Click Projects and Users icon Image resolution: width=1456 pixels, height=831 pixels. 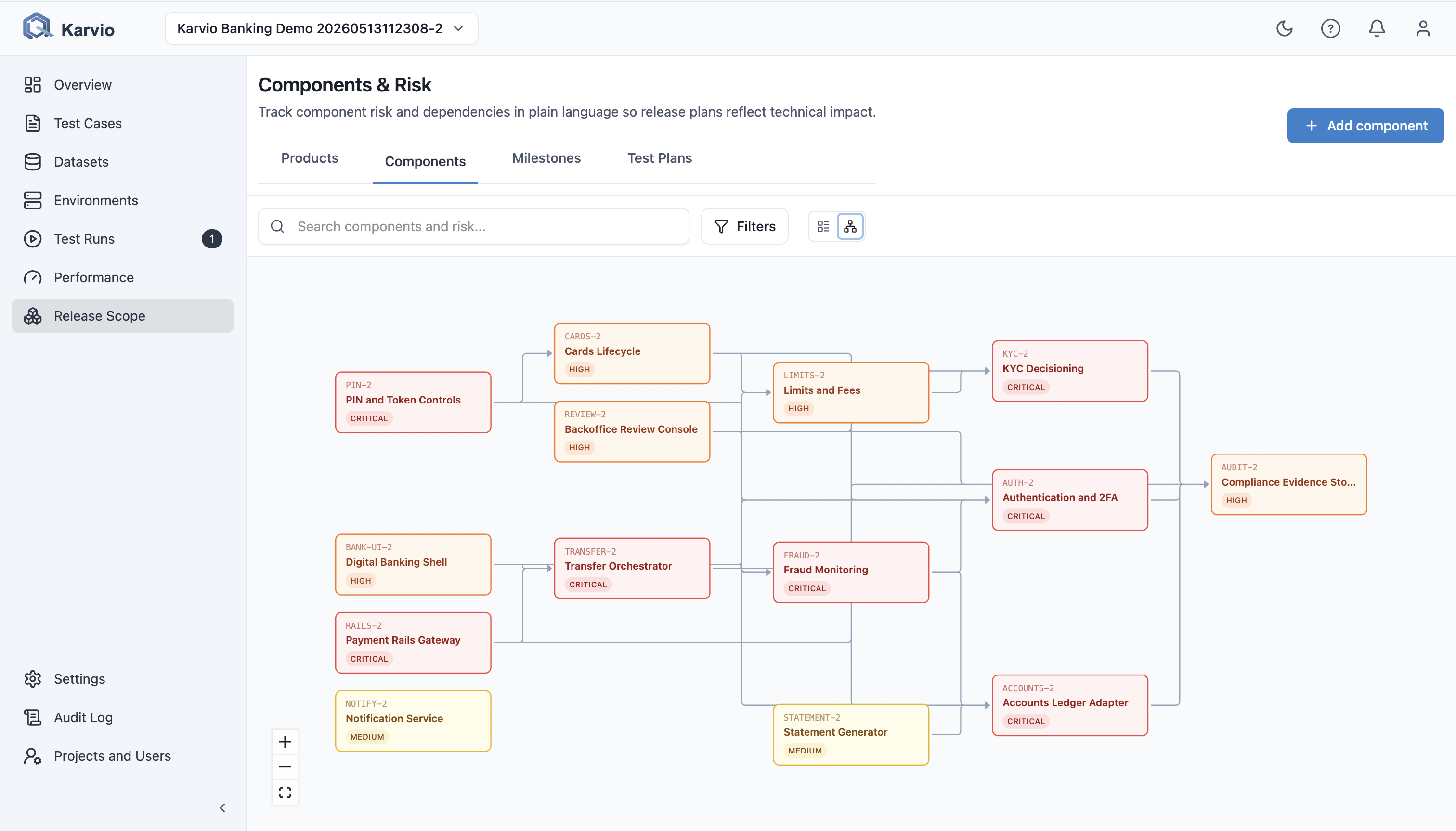33,756
